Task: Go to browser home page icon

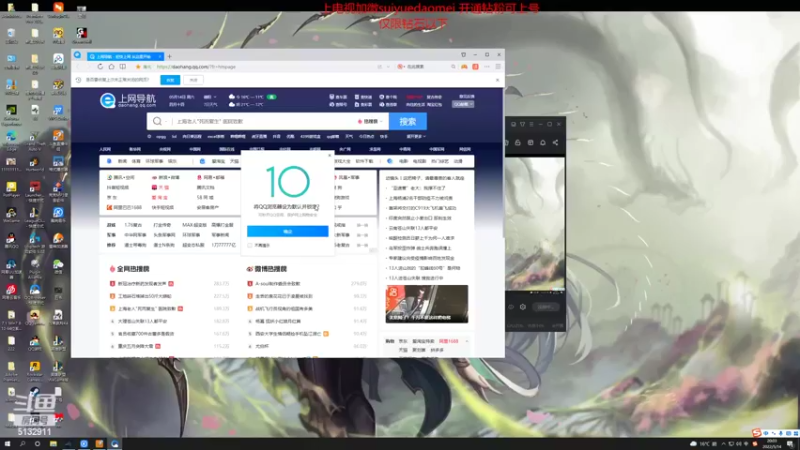Action: 111,67
